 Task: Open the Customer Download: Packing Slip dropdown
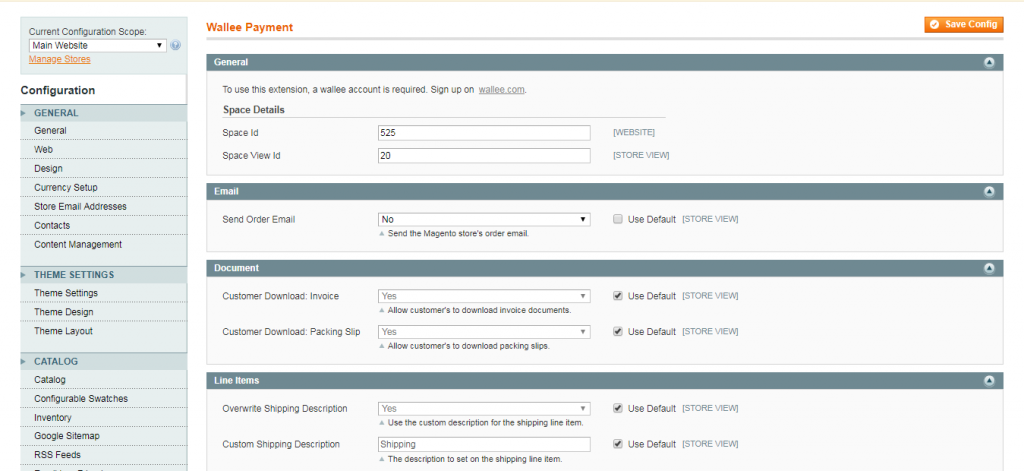(x=484, y=332)
